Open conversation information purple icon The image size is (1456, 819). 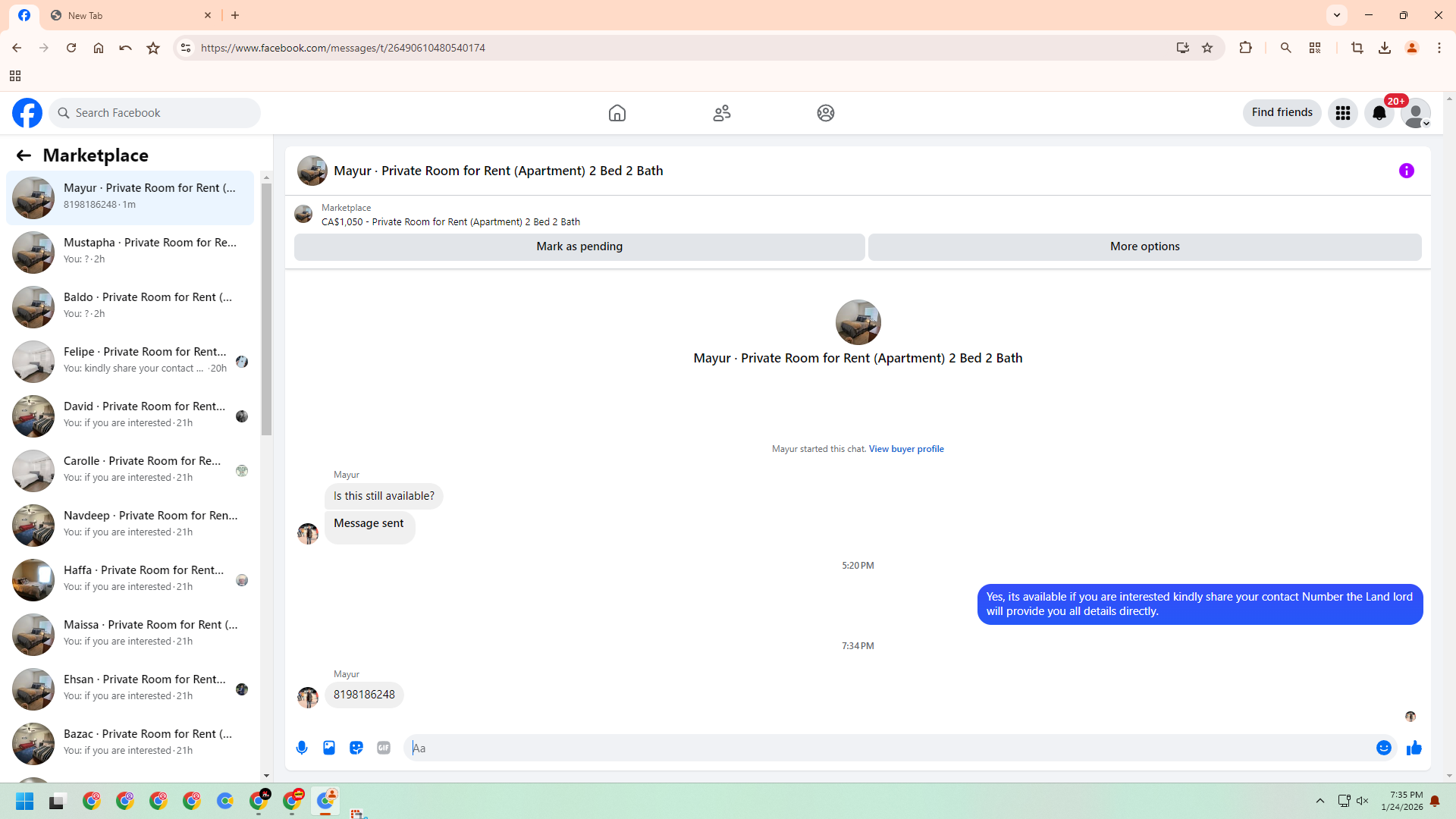1407,171
